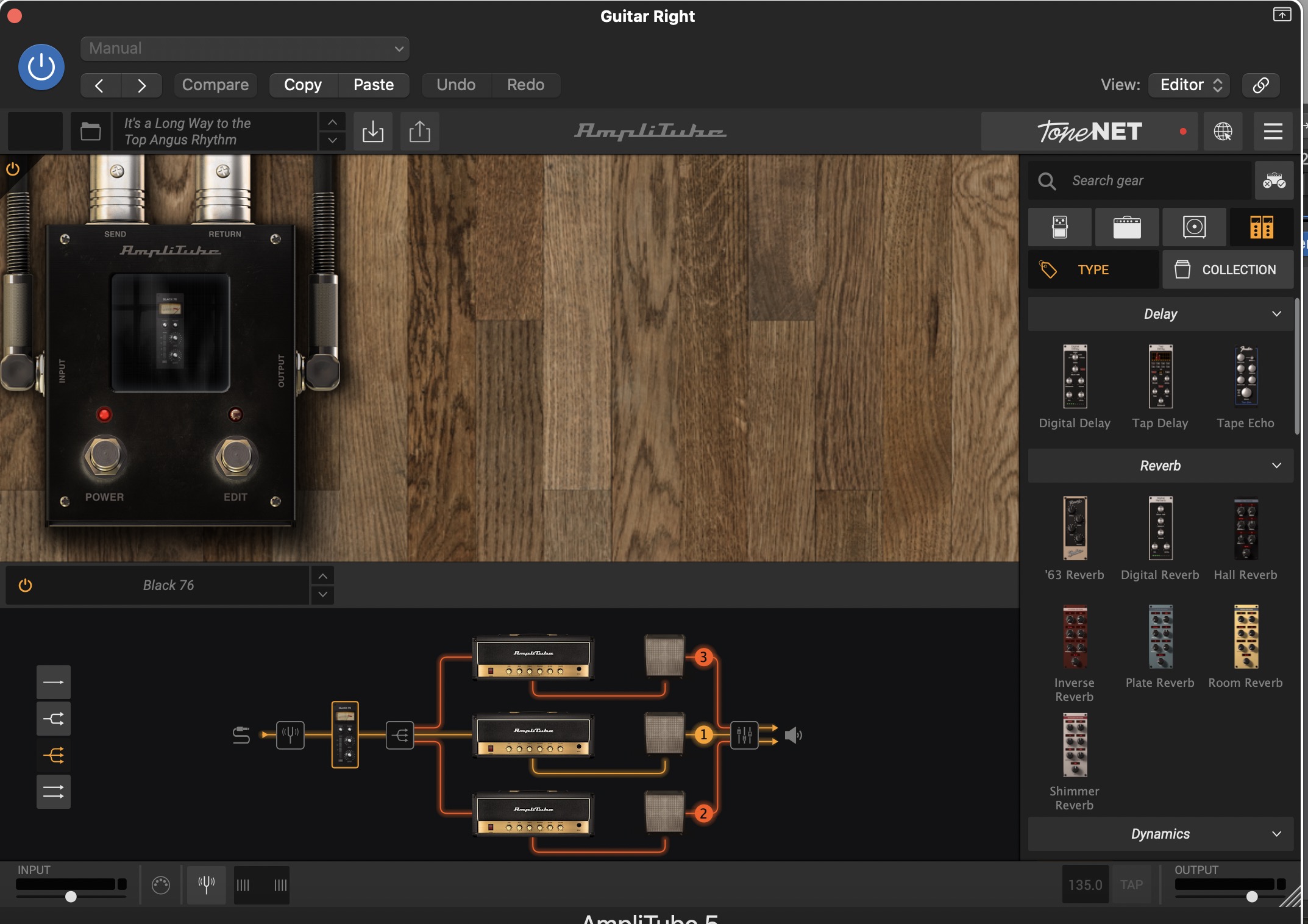
Task: Click the Compare button
Action: [x=215, y=85]
